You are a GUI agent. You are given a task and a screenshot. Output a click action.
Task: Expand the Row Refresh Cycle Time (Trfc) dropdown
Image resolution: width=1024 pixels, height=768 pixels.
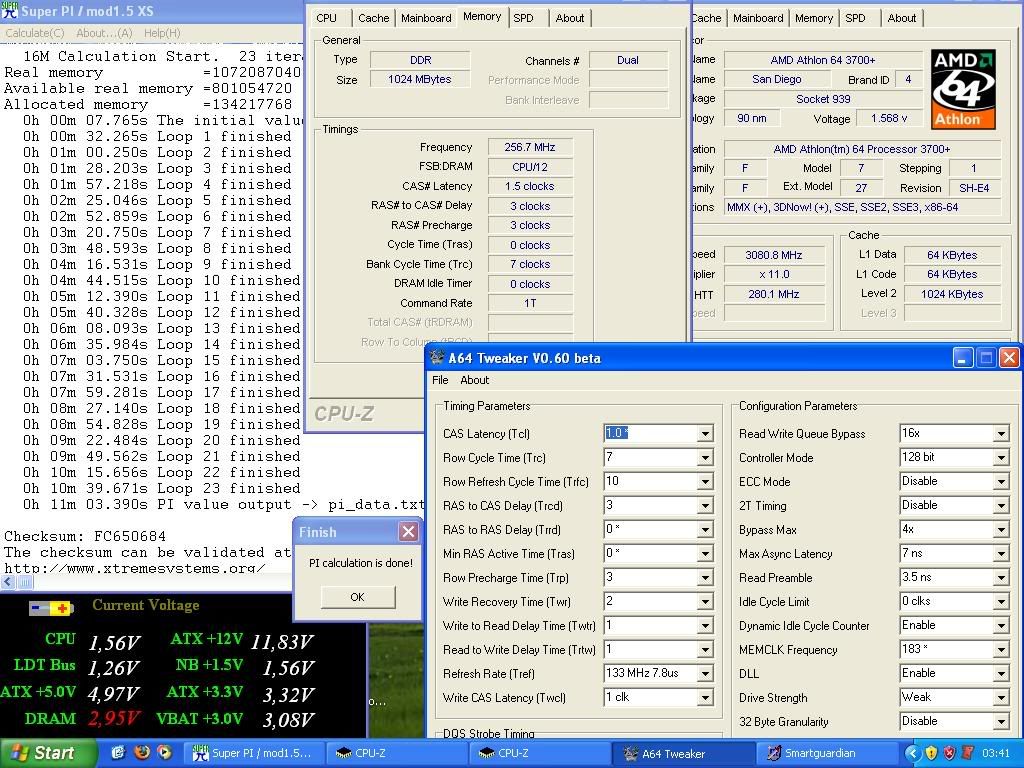[705, 482]
